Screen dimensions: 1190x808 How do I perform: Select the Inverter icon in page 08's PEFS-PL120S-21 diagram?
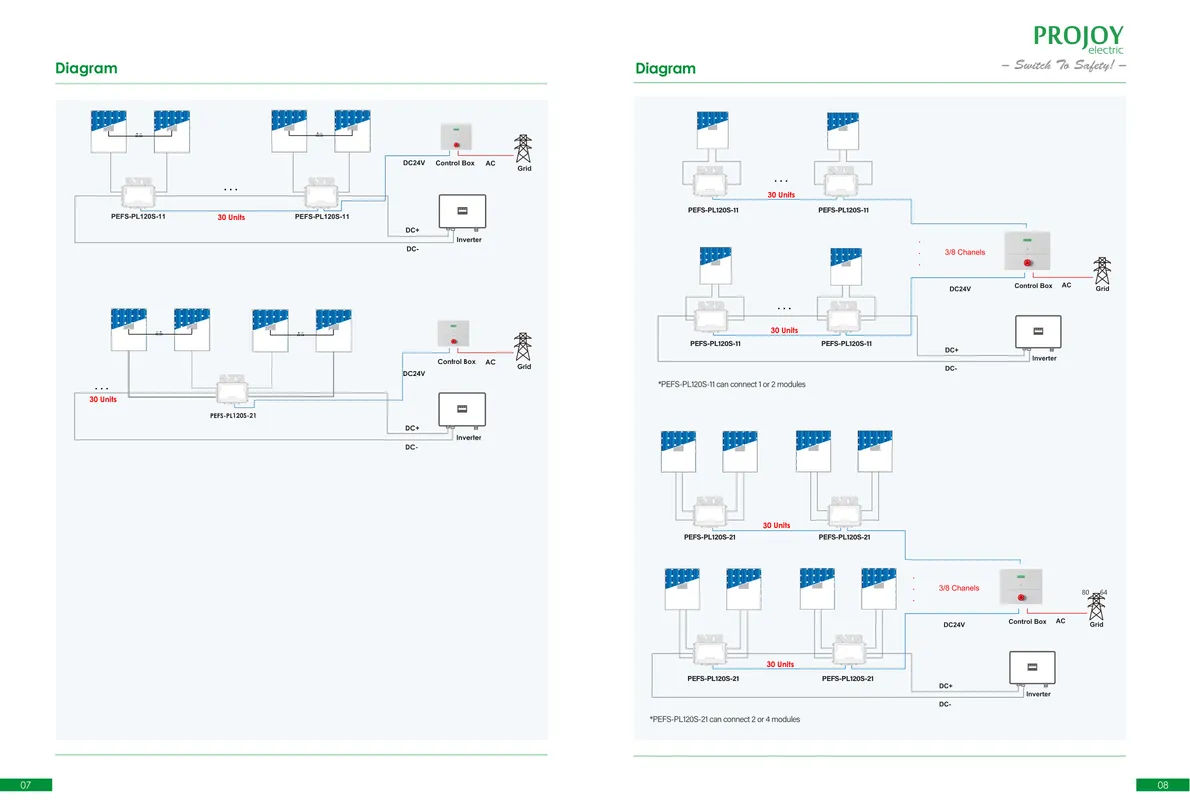coord(1032,668)
